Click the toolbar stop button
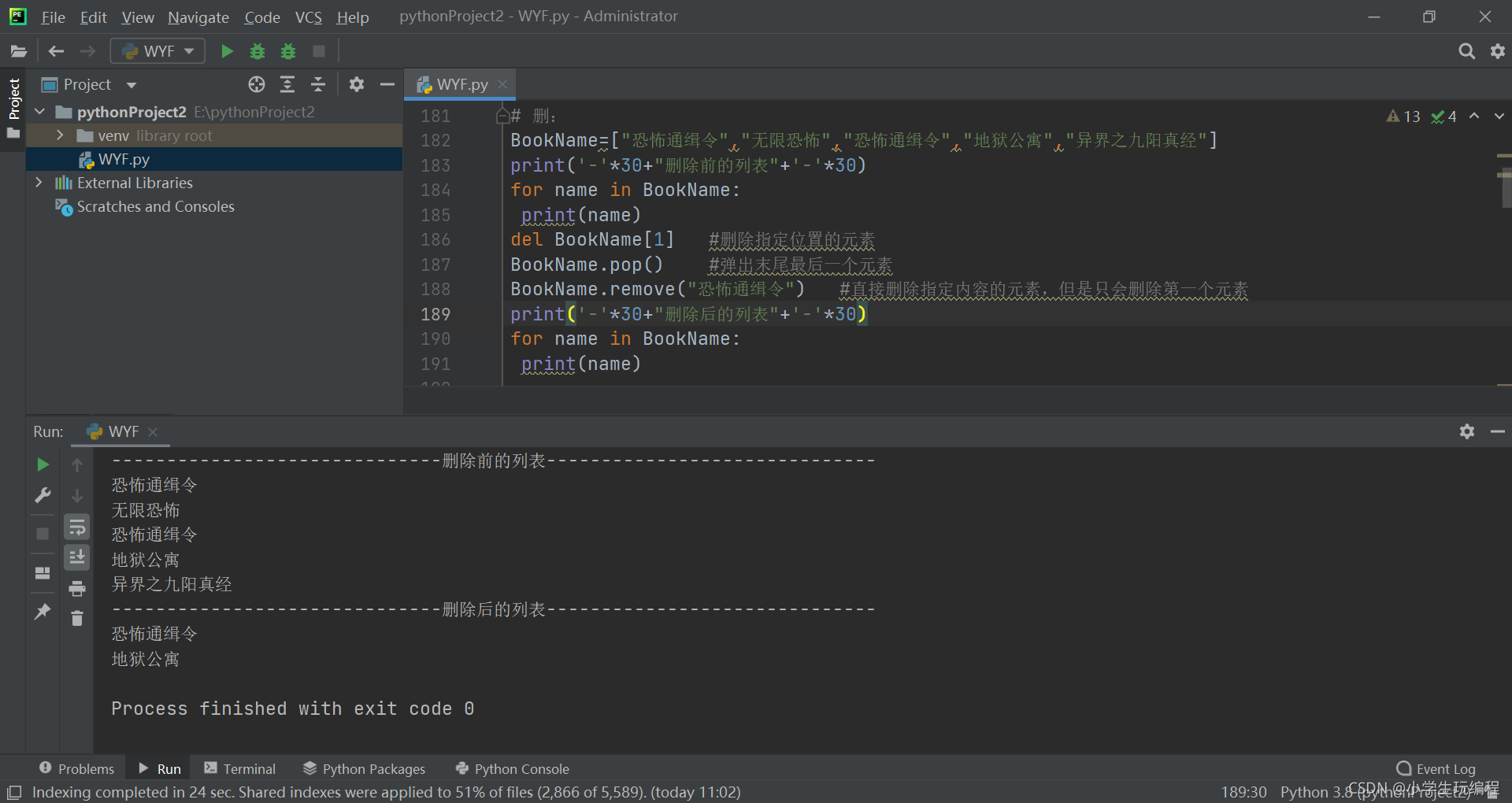The width and height of the screenshot is (1512, 803). (319, 51)
